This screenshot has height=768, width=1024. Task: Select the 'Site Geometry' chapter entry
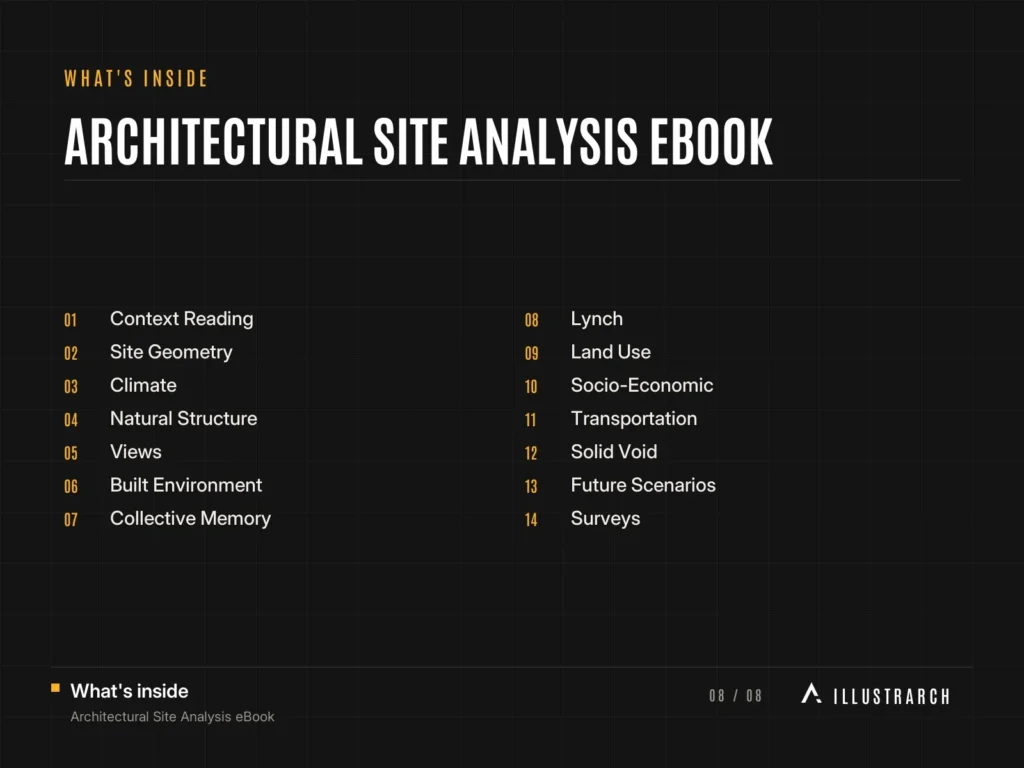point(171,352)
